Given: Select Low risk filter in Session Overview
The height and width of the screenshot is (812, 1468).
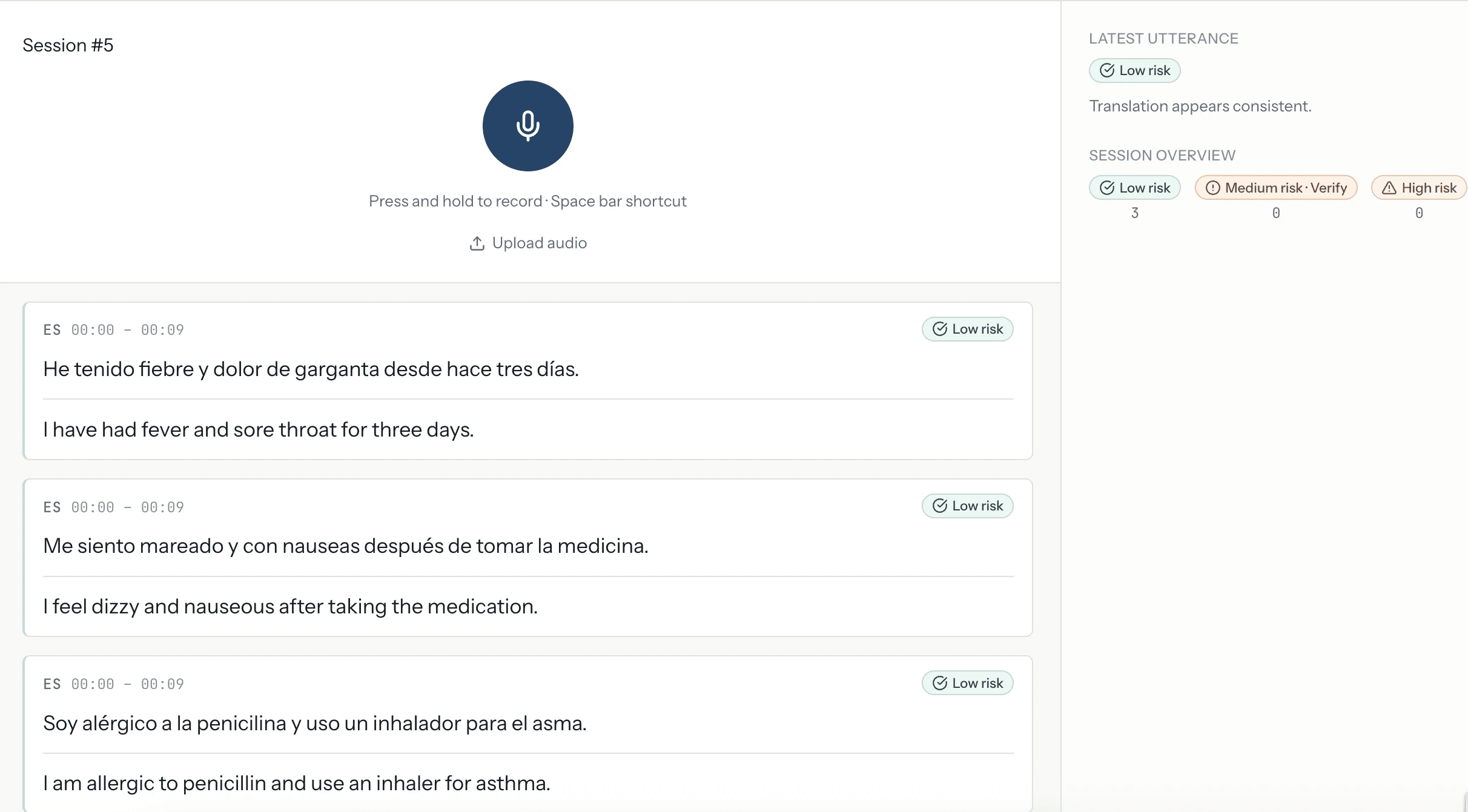Looking at the screenshot, I should click(x=1134, y=188).
